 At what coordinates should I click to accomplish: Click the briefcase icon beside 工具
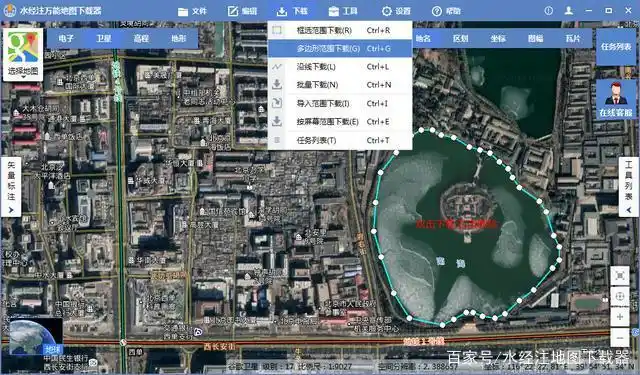tap(333, 11)
